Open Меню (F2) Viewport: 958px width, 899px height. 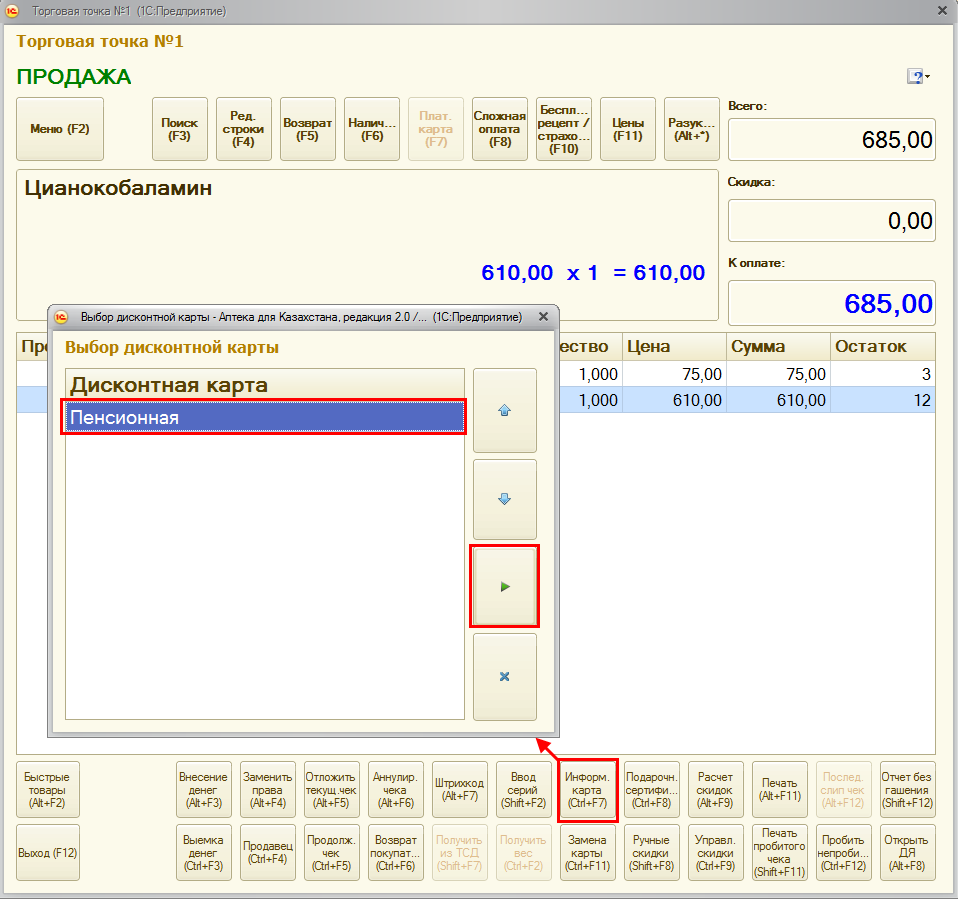pos(60,129)
